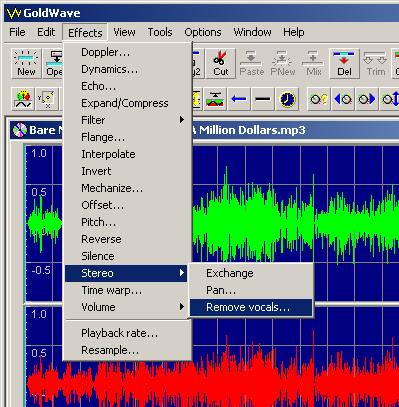Close the open Effects menu
Image resolution: width=399 pixels, height=407 pixels.
click(x=85, y=33)
